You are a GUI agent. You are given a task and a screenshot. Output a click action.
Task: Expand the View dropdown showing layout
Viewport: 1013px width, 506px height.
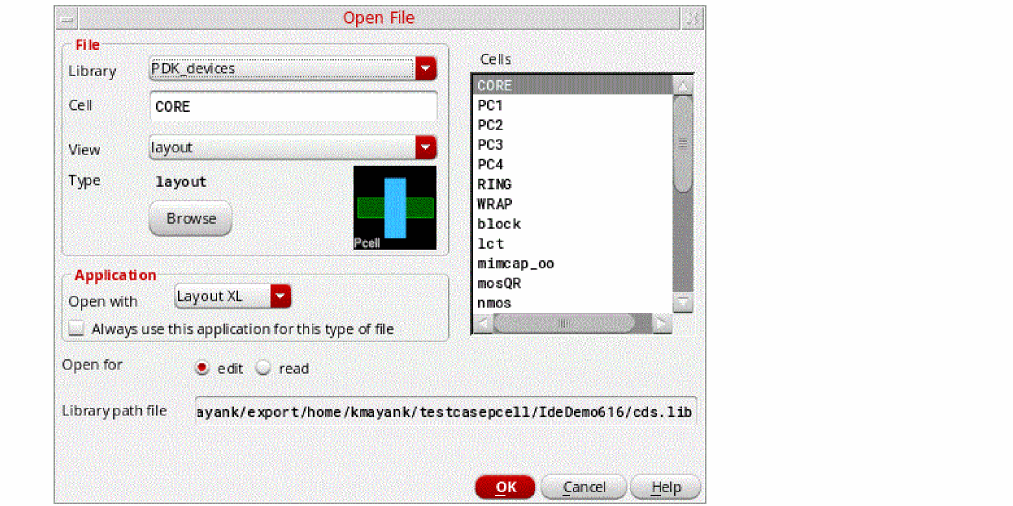coord(426,147)
